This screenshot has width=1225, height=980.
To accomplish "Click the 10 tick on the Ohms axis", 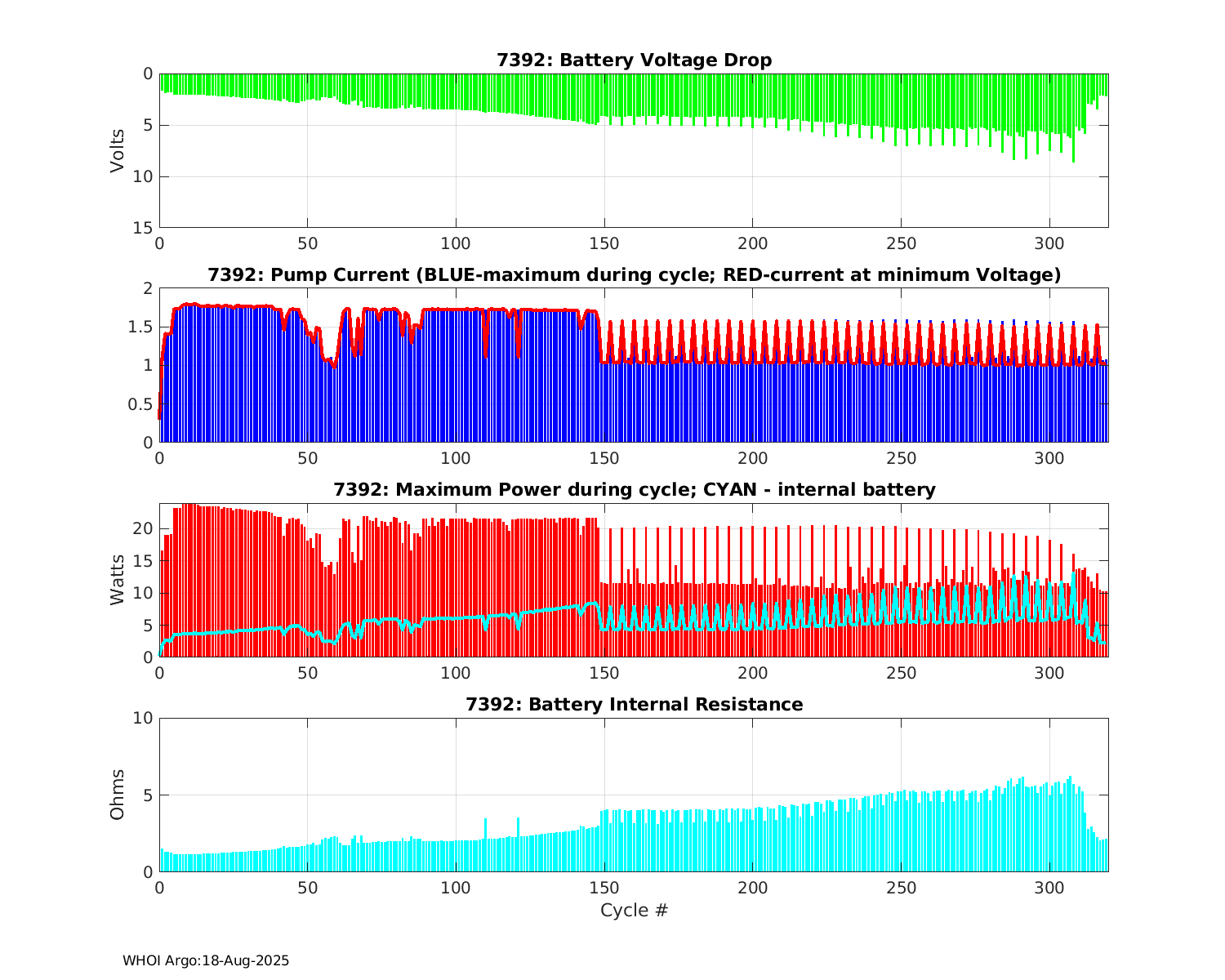I will click(145, 718).
